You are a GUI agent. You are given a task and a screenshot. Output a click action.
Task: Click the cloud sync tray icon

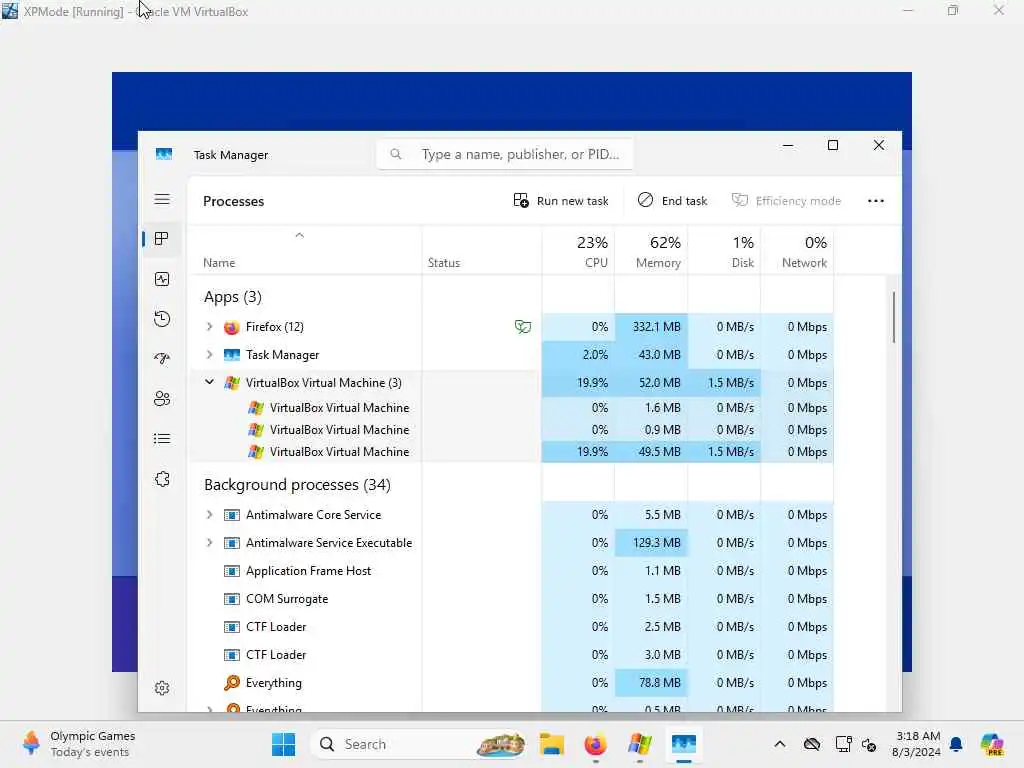click(x=812, y=744)
